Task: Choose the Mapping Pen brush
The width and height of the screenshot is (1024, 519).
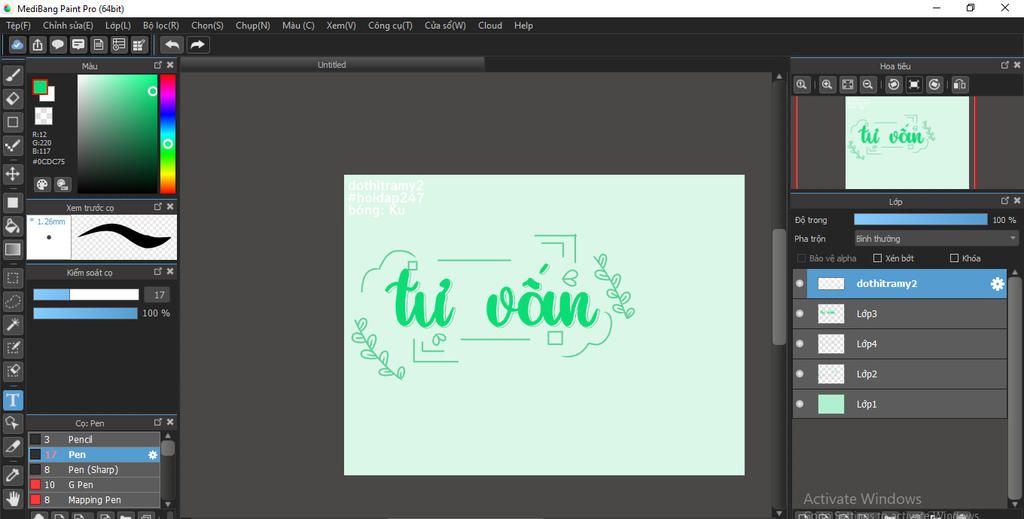Action: pyautogui.click(x=94, y=499)
